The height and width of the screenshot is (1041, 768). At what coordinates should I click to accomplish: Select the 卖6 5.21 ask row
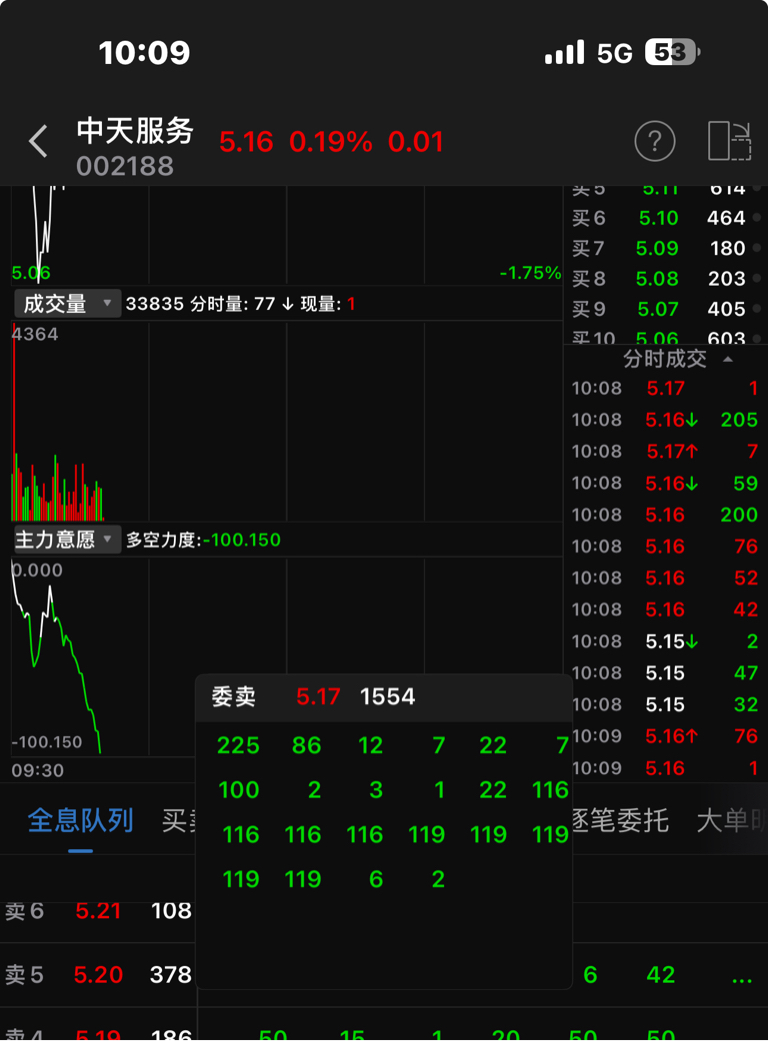tap(98, 910)
